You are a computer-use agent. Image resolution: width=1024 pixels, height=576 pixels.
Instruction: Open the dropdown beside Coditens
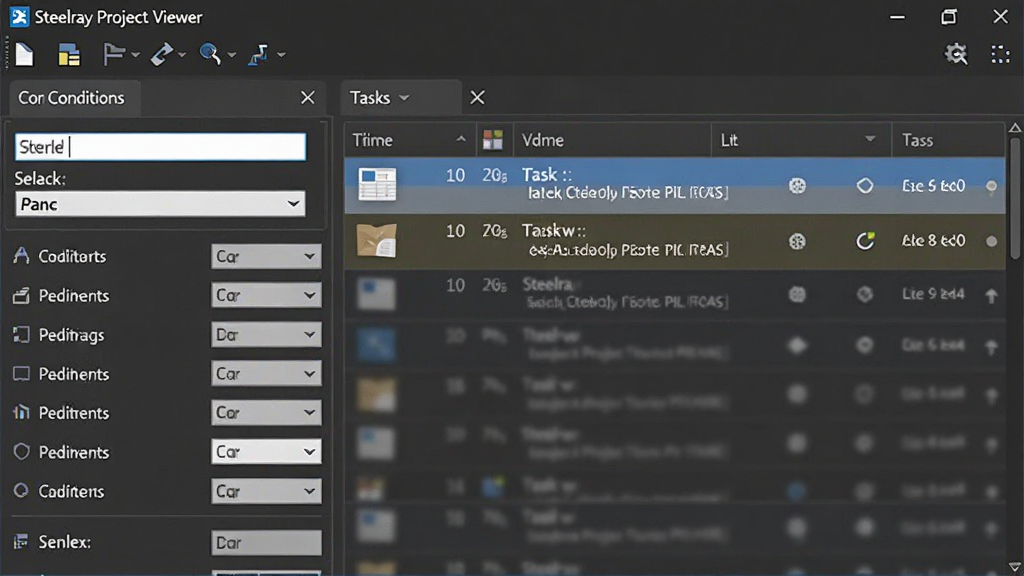point(266,491)
